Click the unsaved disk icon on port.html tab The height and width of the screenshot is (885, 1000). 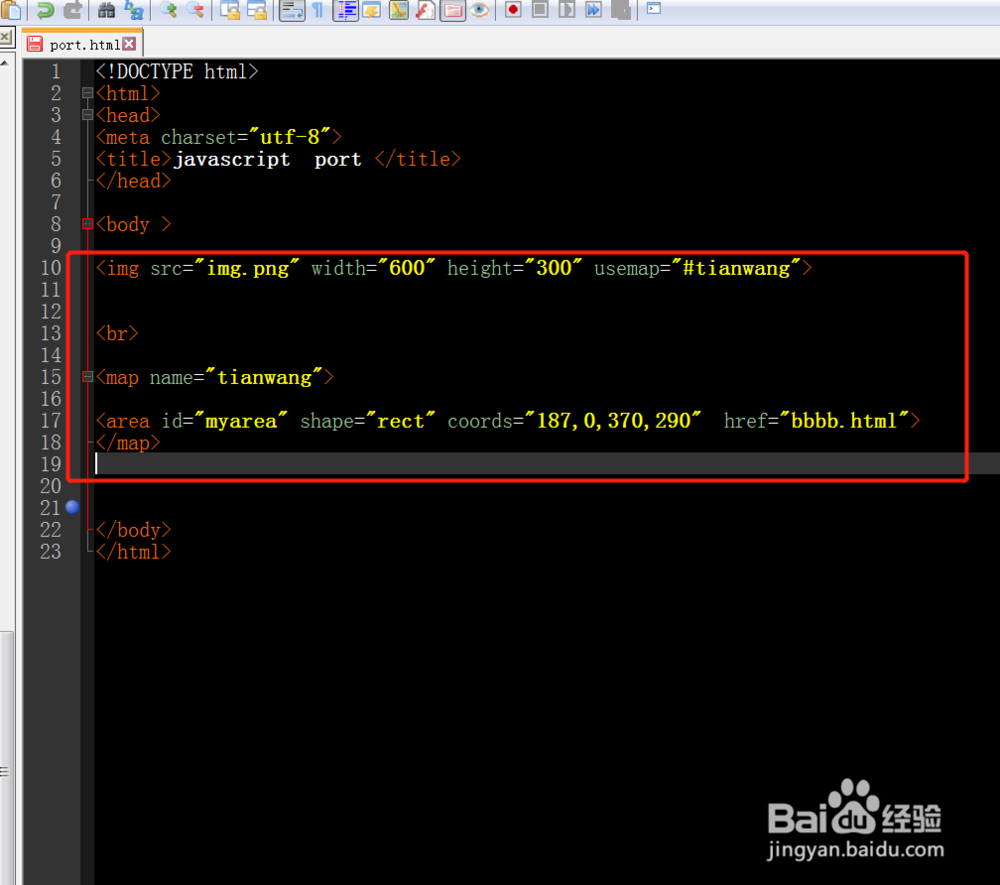point(34,44)
